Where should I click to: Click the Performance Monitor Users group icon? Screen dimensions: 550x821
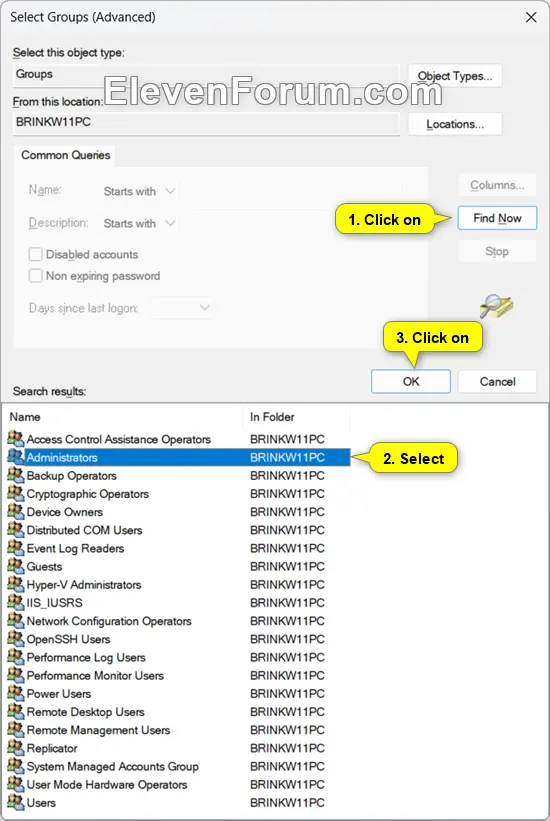pos(16,675)
